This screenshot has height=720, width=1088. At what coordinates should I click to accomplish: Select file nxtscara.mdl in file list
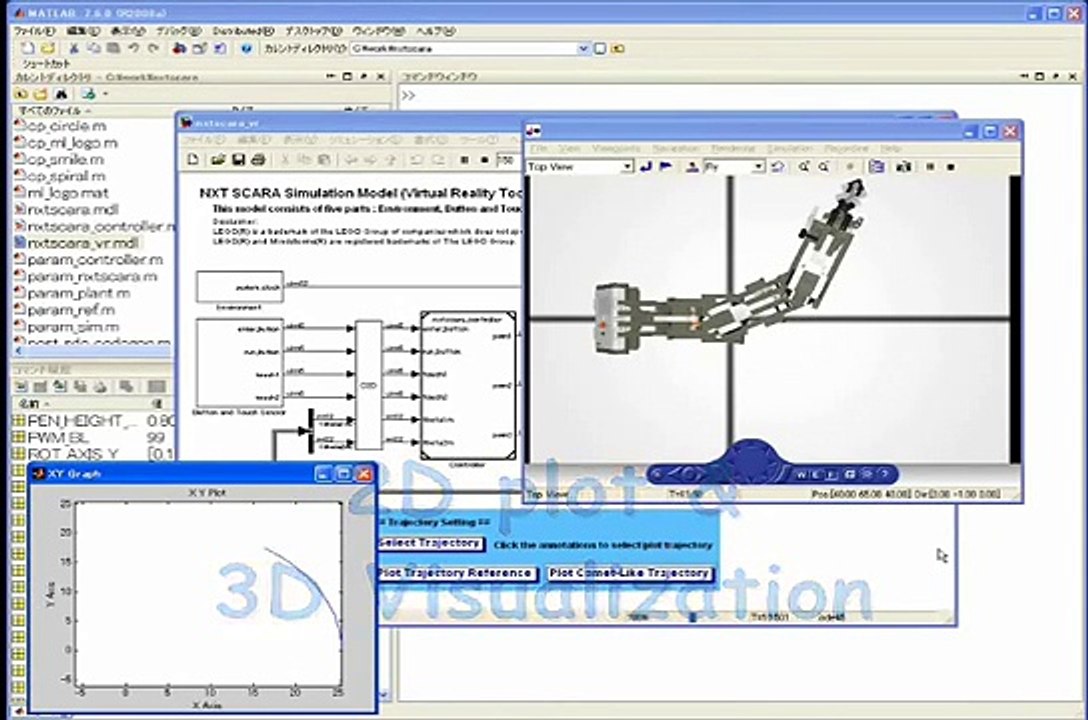pyautogui.click(x=67, y=209)
